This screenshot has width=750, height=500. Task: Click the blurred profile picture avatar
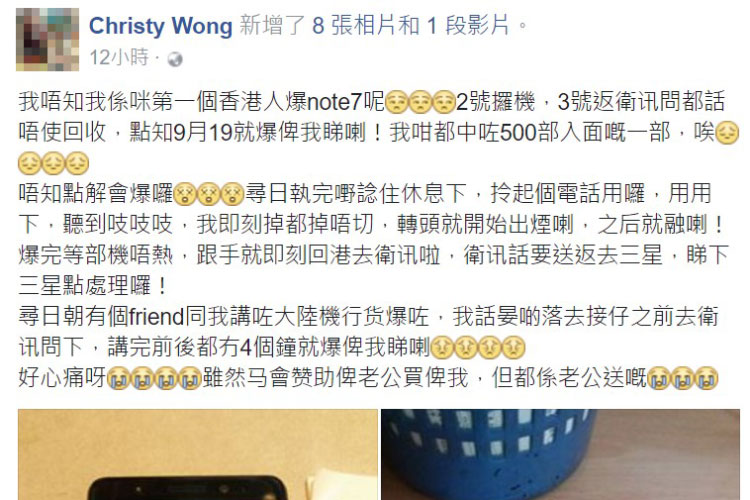click(47, 39)
